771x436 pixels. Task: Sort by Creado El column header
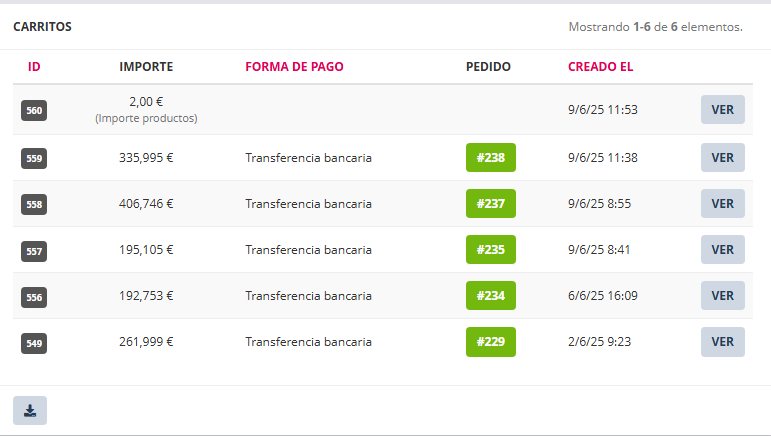coord(600,67)
